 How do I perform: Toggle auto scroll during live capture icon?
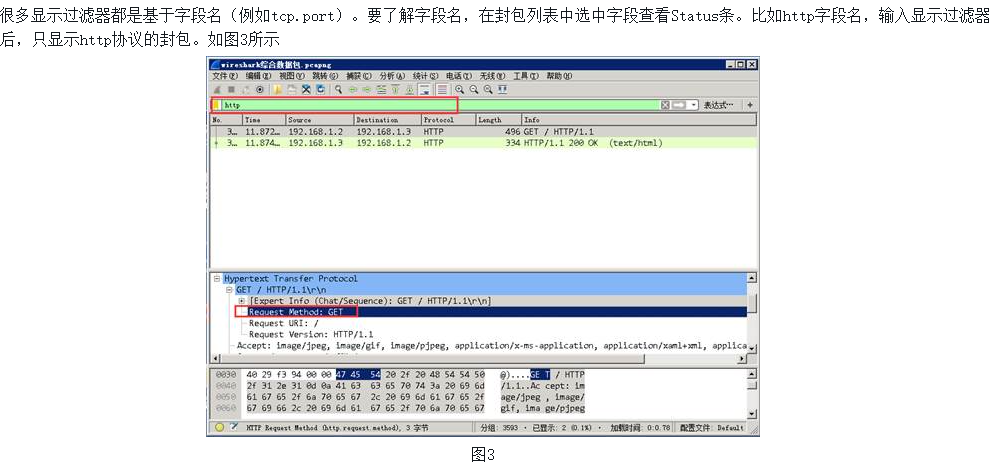pos(424,90)
